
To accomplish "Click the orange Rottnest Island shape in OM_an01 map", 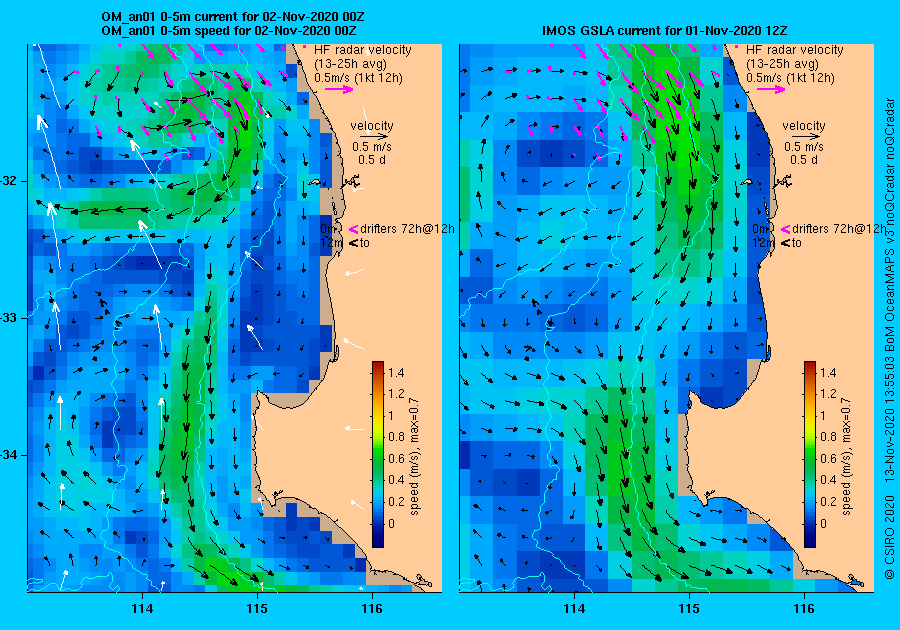I will [x=314, y=182].
